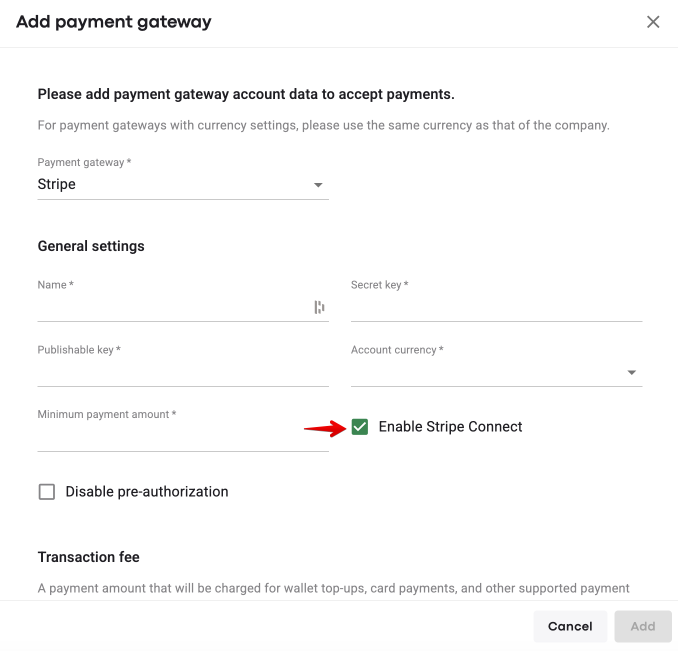Uncheck the Enable Stripe Connect checkbox
678x651 pixels.
pyautogui.click(x=360, y=427)
